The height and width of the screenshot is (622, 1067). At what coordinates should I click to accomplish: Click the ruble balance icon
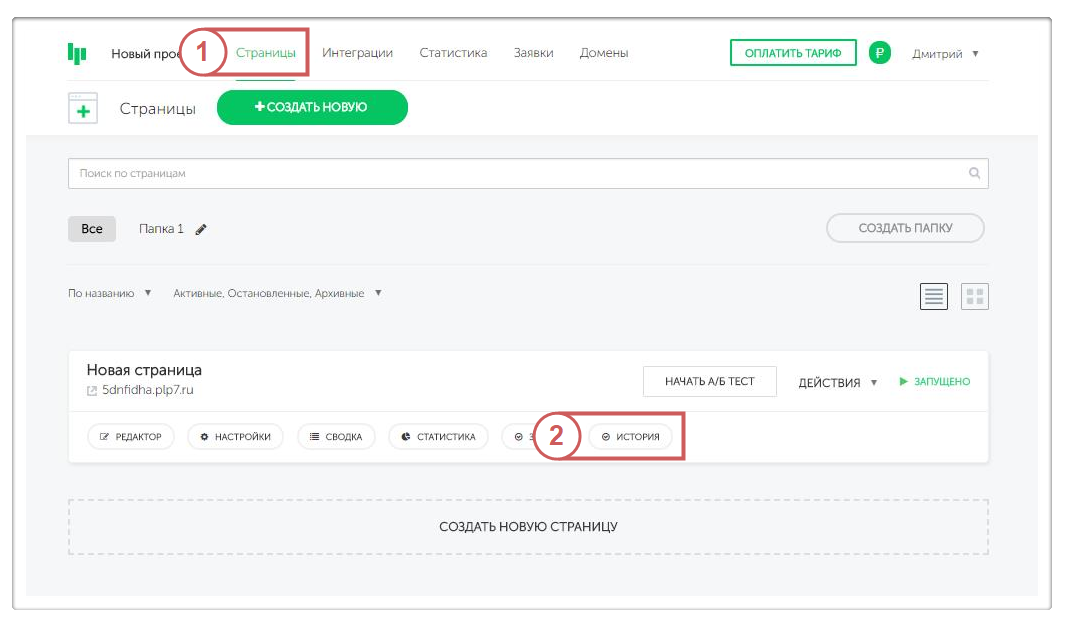point(879,53)
